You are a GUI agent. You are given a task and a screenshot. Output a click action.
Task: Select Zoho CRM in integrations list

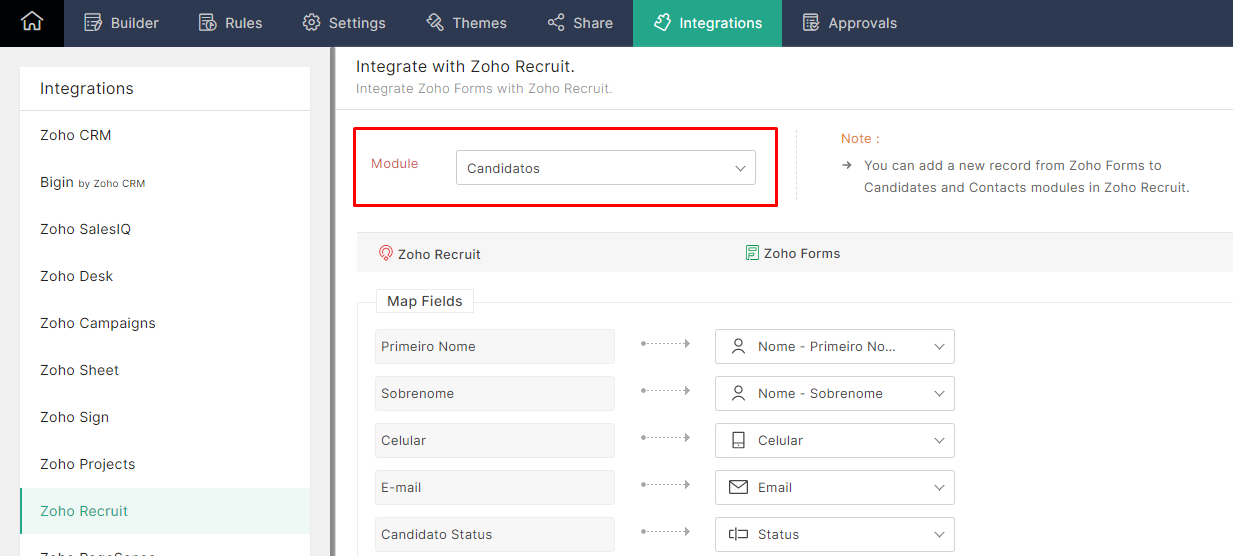[76, 135]
